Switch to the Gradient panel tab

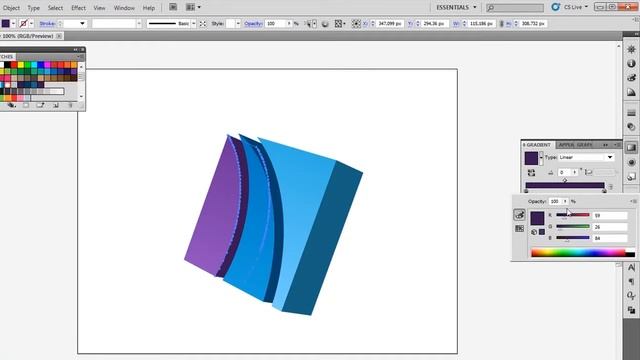[x=537, y=145]
